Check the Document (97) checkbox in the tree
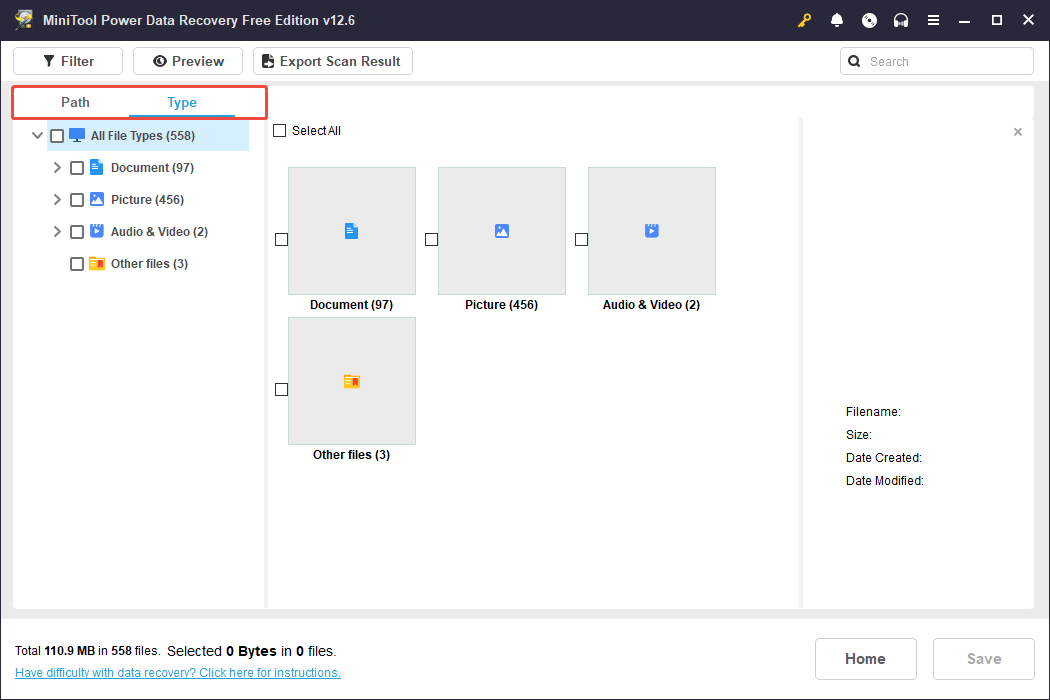1050x700 pixels. tap(77, 167)
